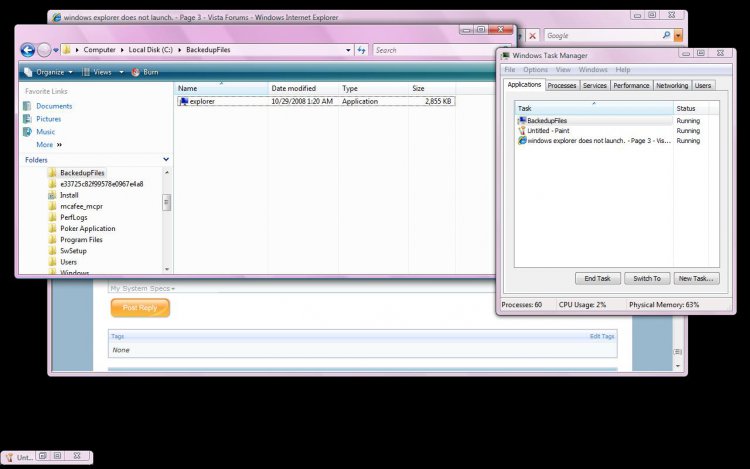
Task: Click the IE search magnifier icon
Action: click(x=666, y=35)
